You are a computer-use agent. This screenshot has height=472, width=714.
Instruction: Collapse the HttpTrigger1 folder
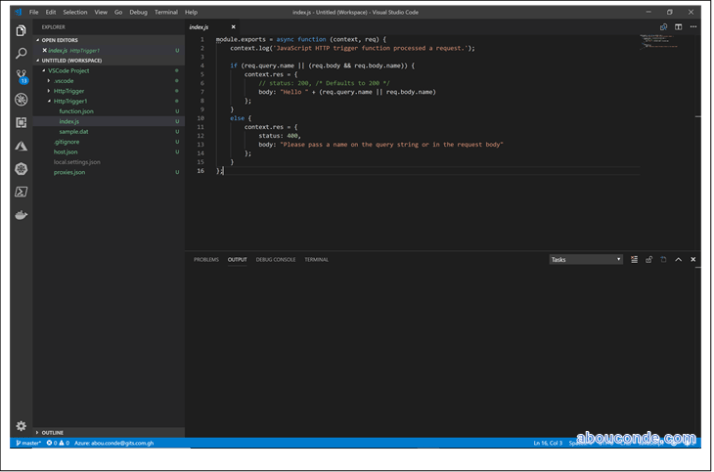click(x=70, y=101)
